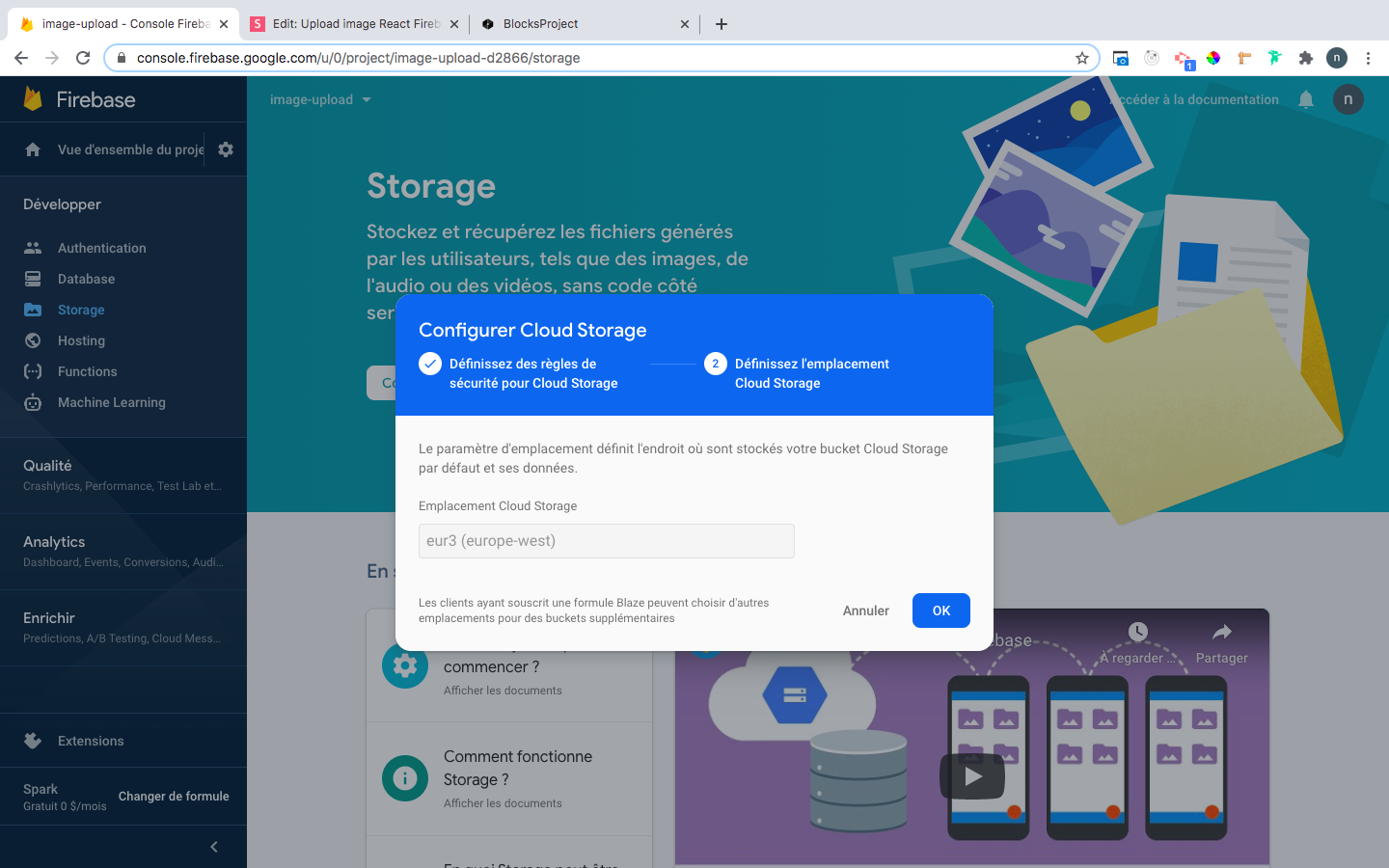Click Changer de formule
This screenshot has height=868, width=1389.
coord(174,797)
